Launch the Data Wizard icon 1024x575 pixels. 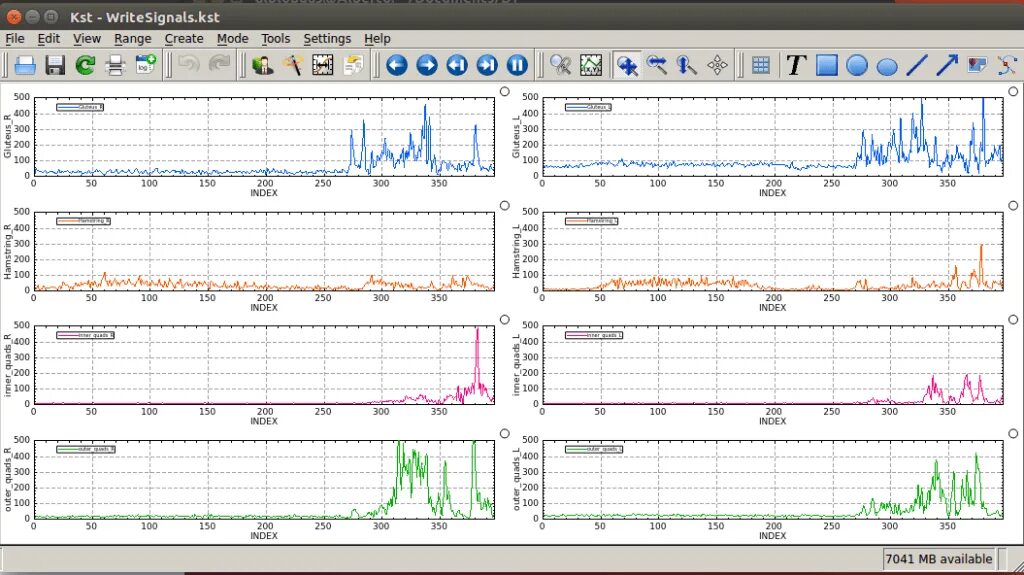[x=263, y=65]
